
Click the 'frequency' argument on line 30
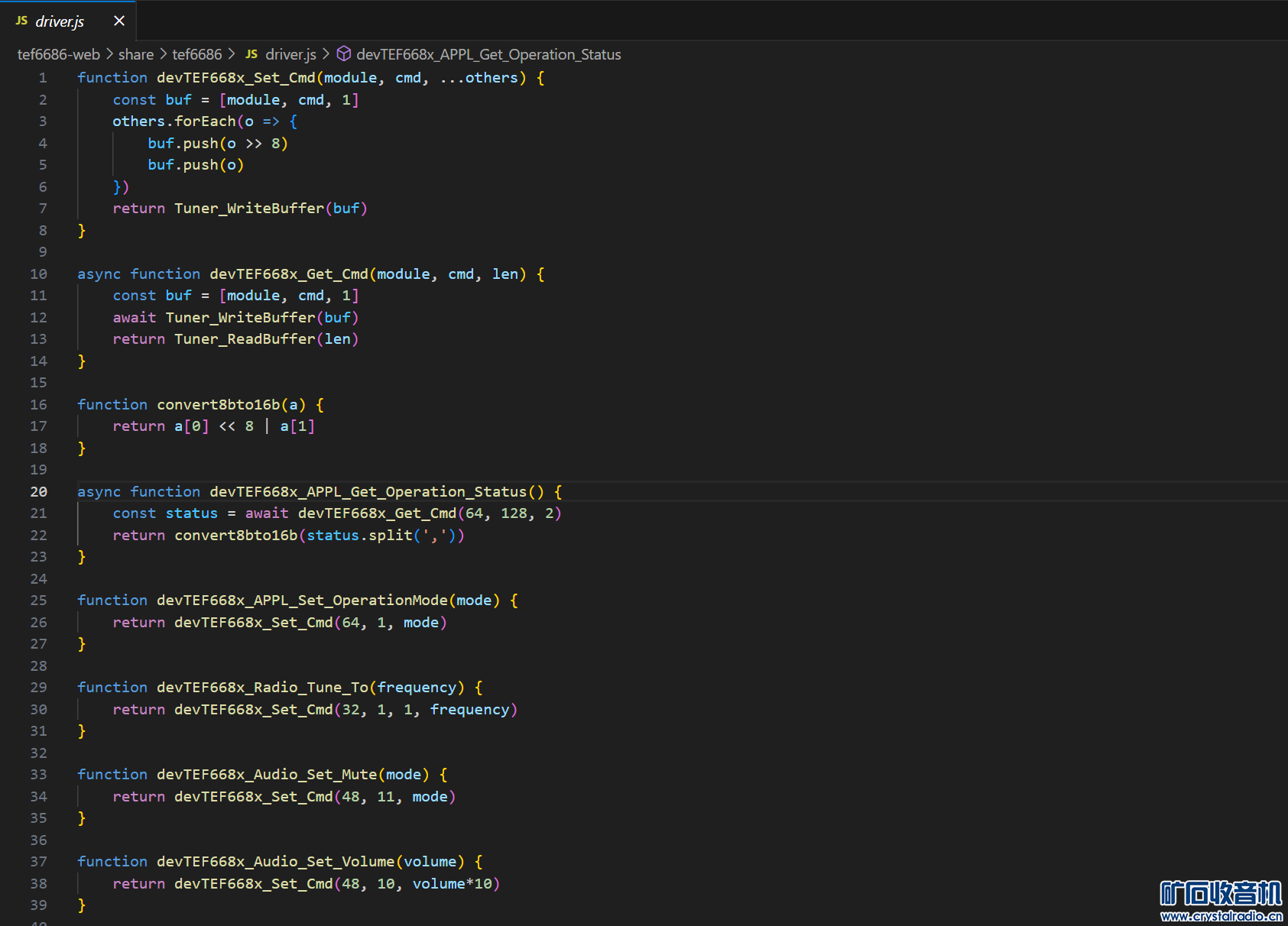pyautogui.click(x=469, y=710)
